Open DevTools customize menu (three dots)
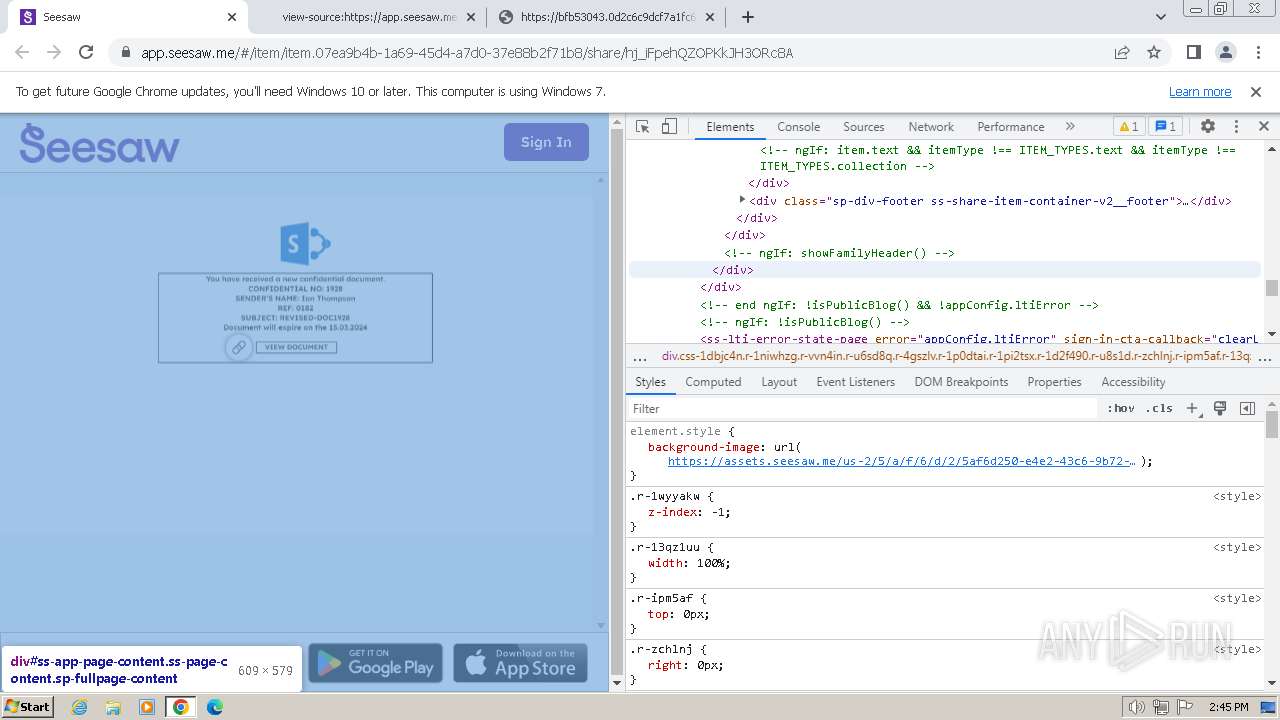The height and width of the screenshot is (720, 1280). point(1236,127)
